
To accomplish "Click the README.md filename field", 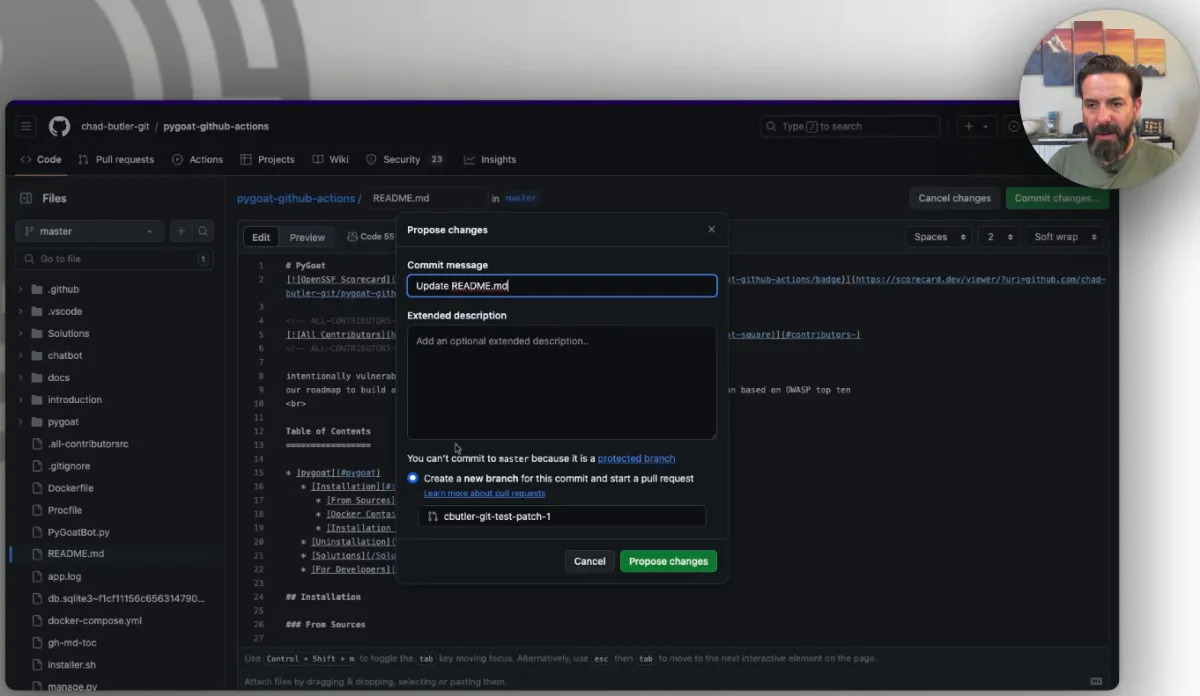I will pyautogui.click(x=425, y=198).
